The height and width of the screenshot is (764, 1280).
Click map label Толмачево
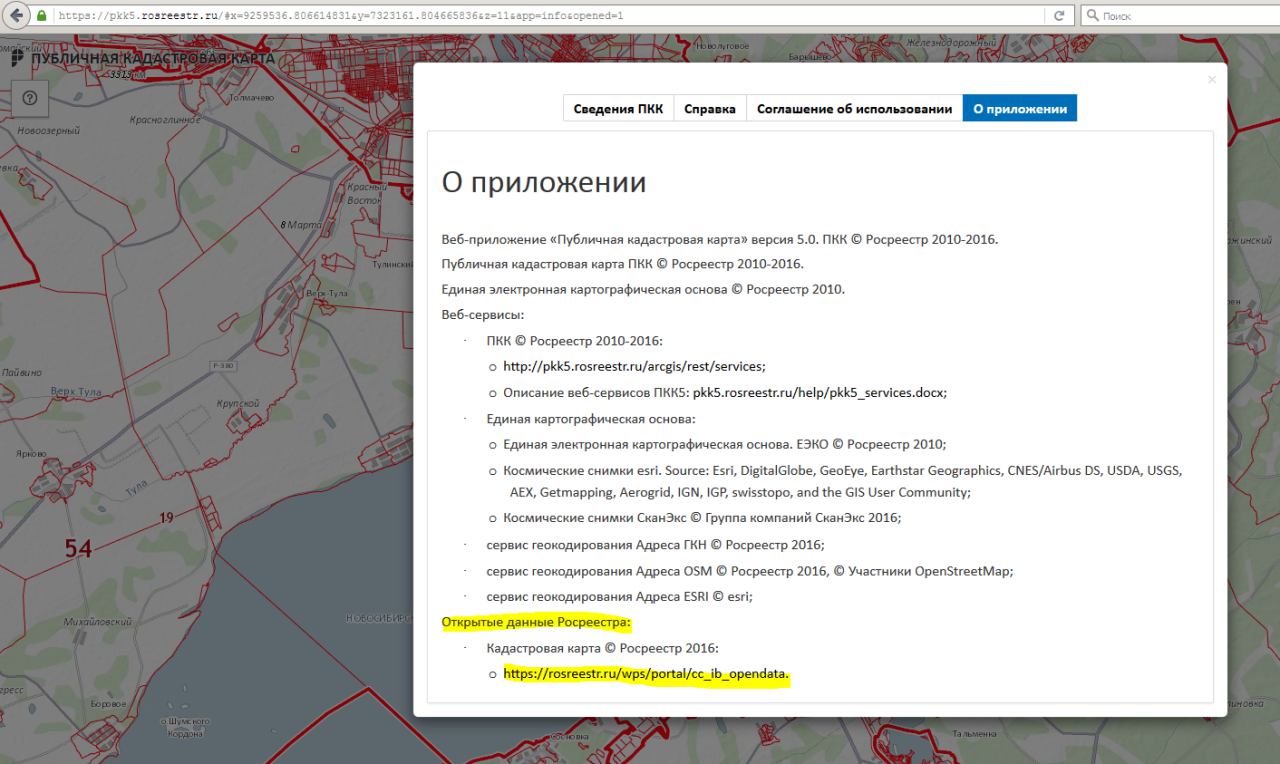[x=250, y=98]
